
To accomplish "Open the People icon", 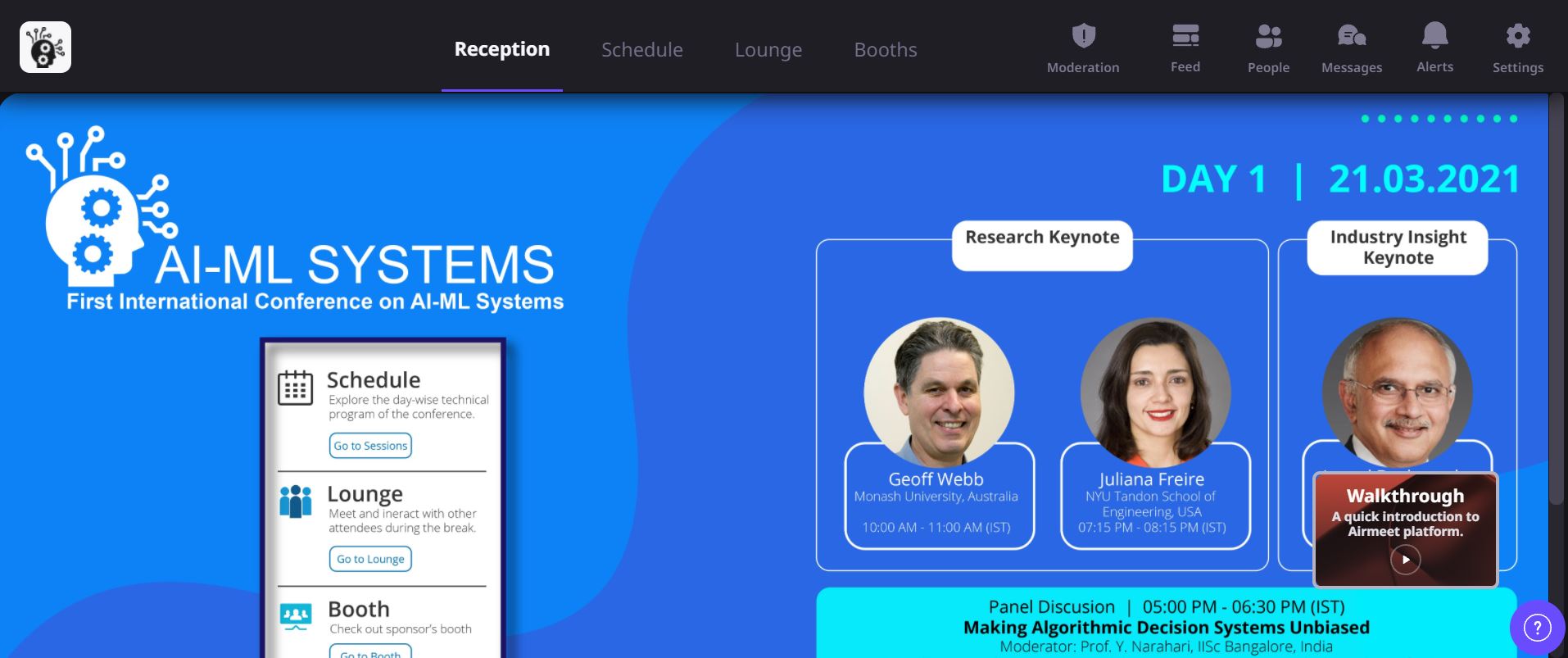I will click(x=1268, y=36).
